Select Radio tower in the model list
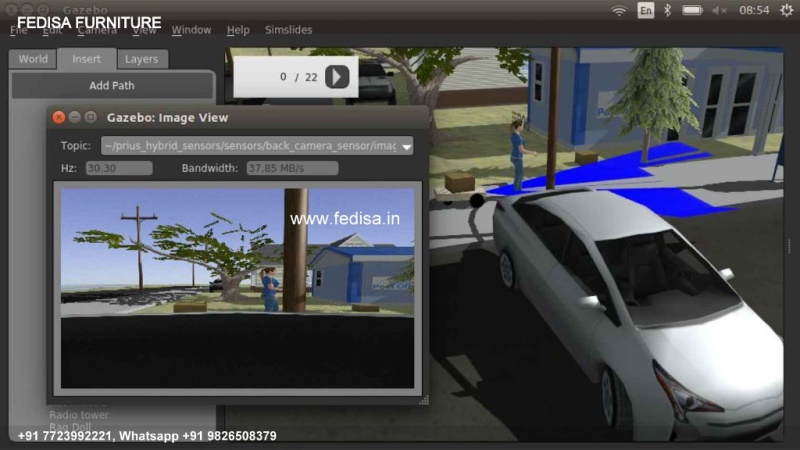Image resolution: width=800 pixels, height=450 pixels. (79, 415)
